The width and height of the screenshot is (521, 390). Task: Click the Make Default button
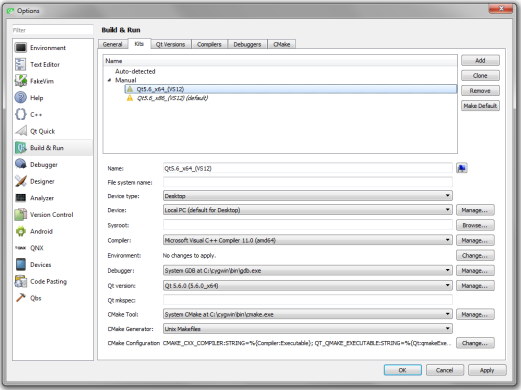[x=480, y=106]
